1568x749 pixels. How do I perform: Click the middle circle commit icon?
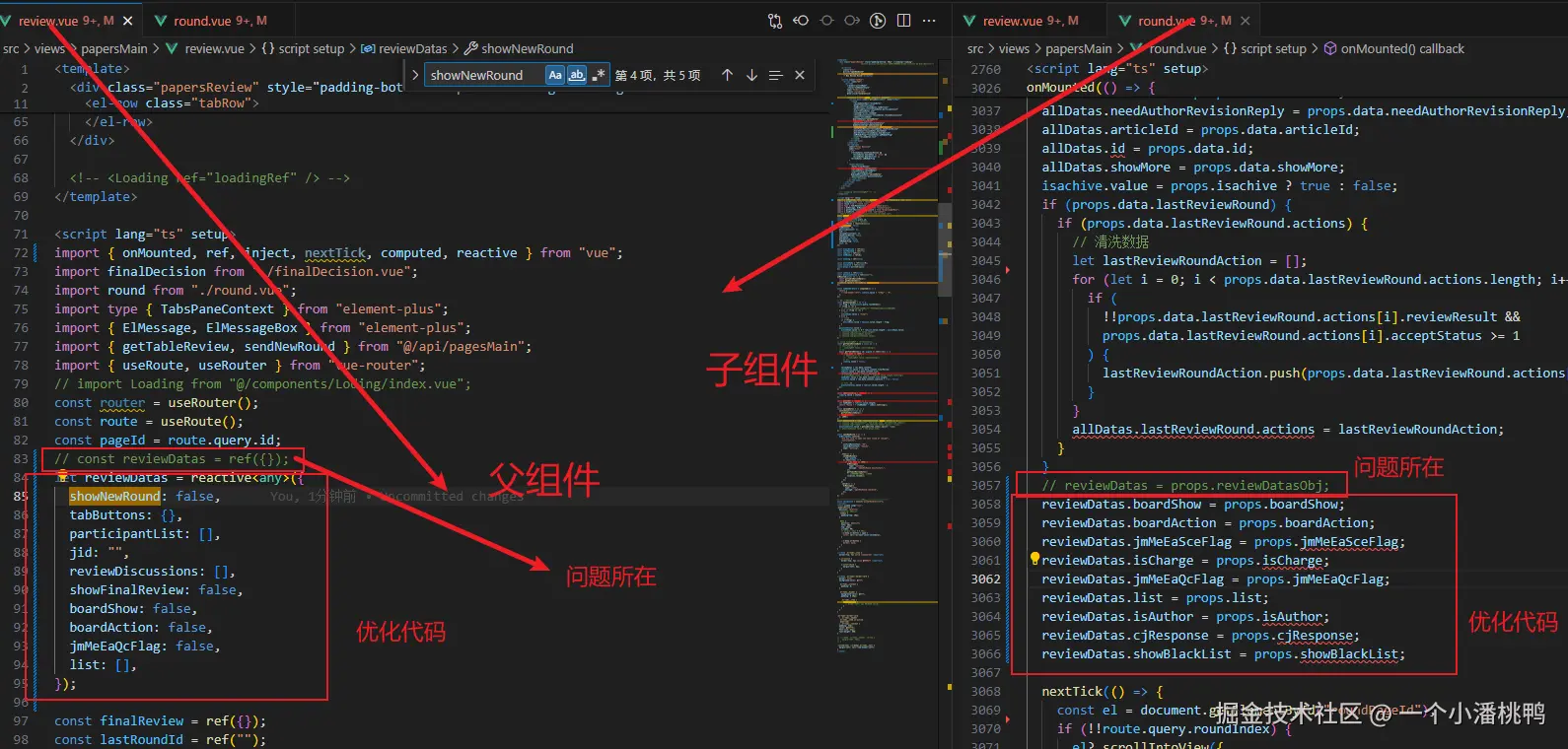pos(826,21)
